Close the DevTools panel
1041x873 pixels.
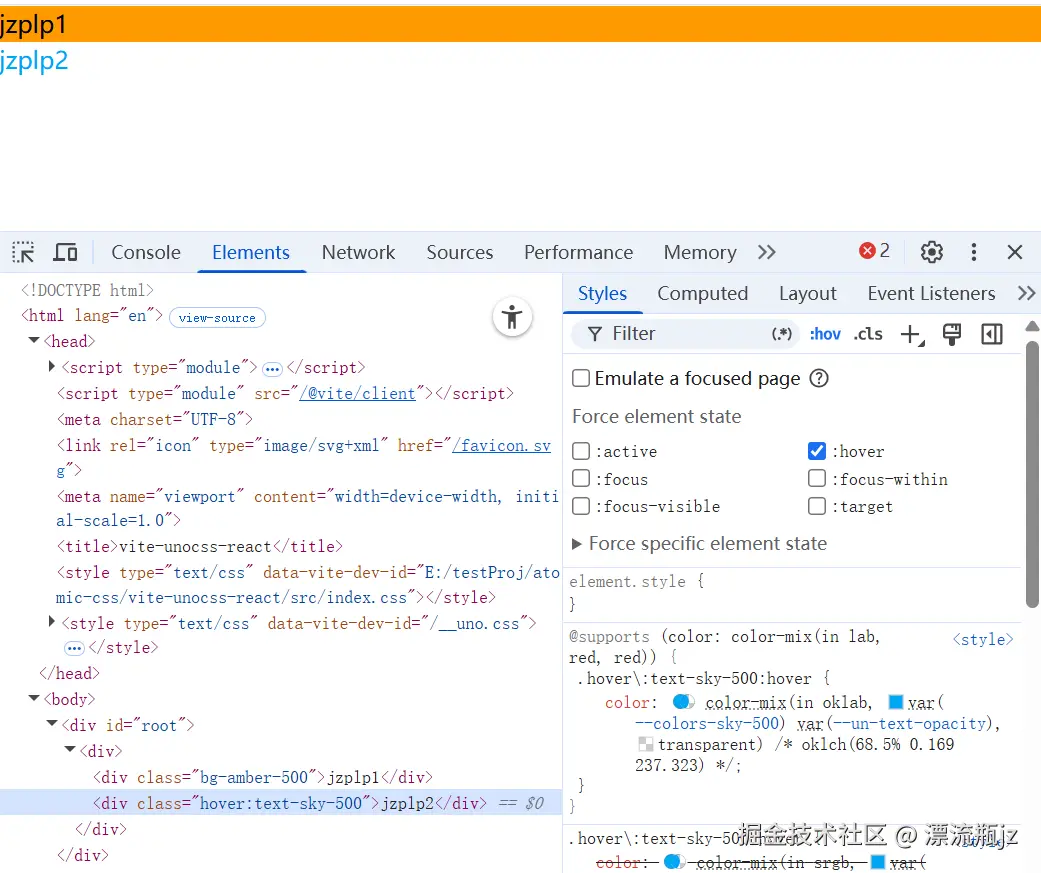(x=1014, y=252)
